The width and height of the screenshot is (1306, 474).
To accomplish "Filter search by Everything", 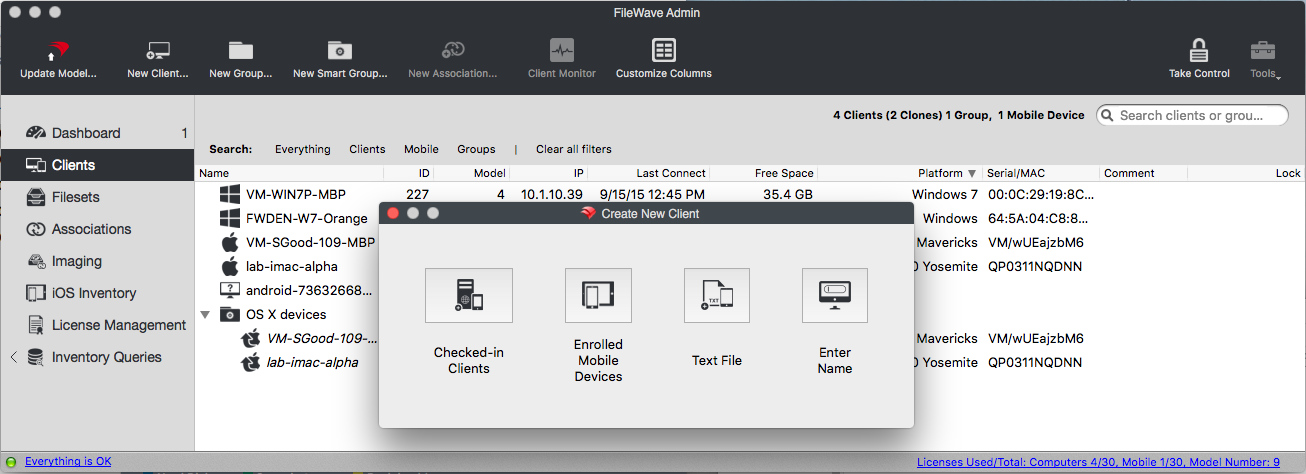I will [x=303, y=149].
